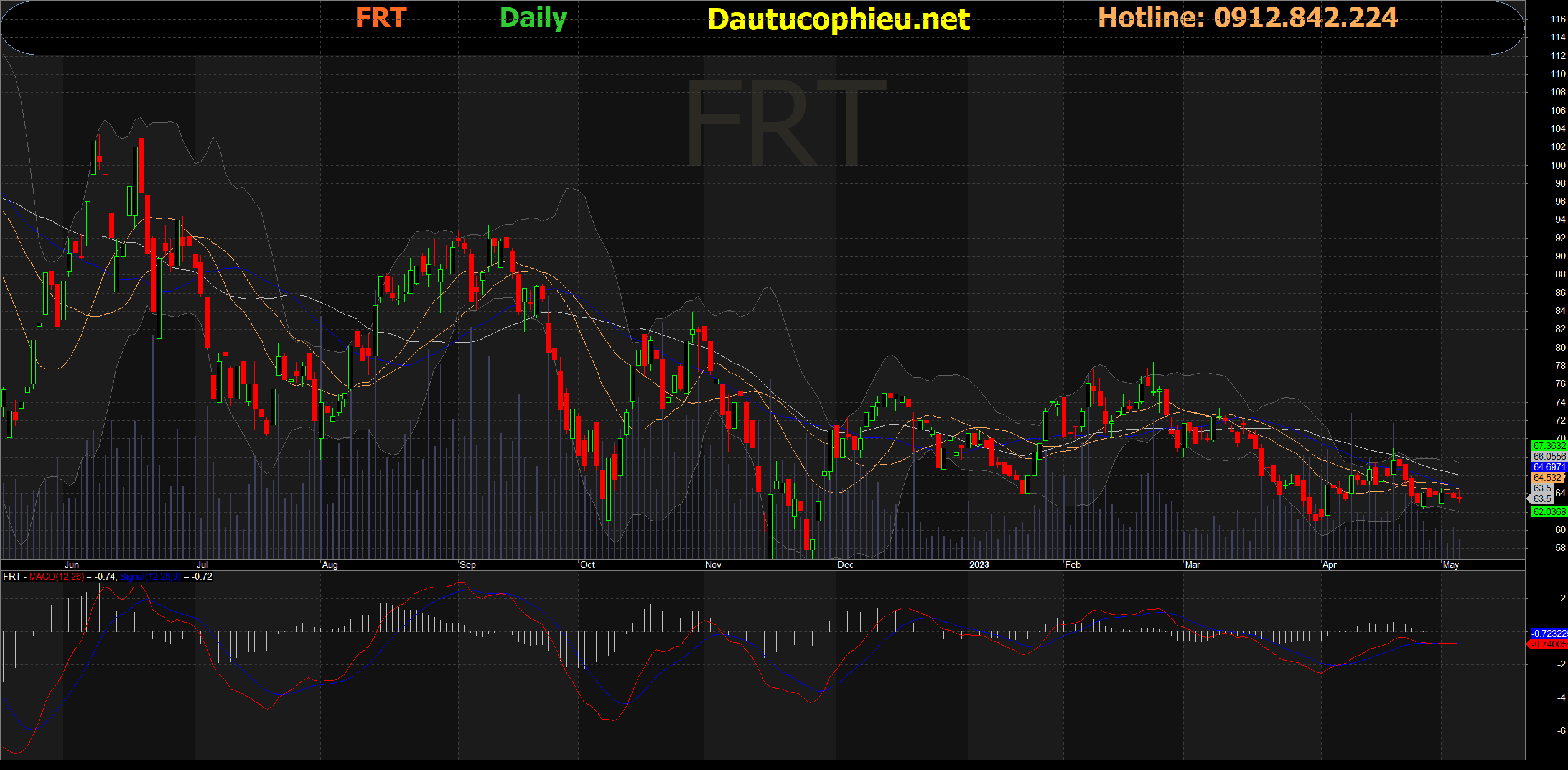Viewport: 1568px width, 770px height.
Task: Click the gray 66.0556 price tag
Action: pos(1548,457)
